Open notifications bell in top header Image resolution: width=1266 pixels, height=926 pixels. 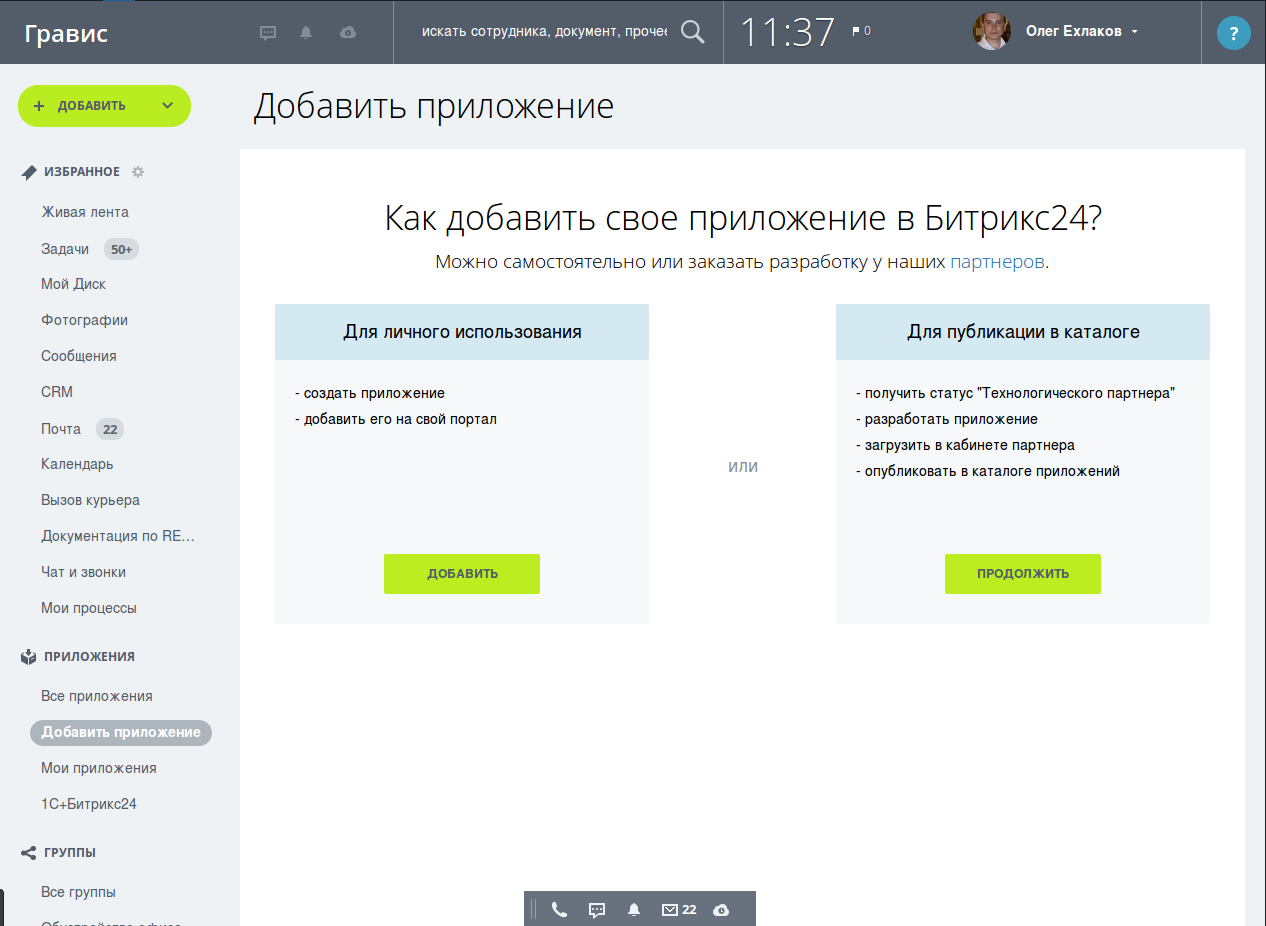[306, 32]
